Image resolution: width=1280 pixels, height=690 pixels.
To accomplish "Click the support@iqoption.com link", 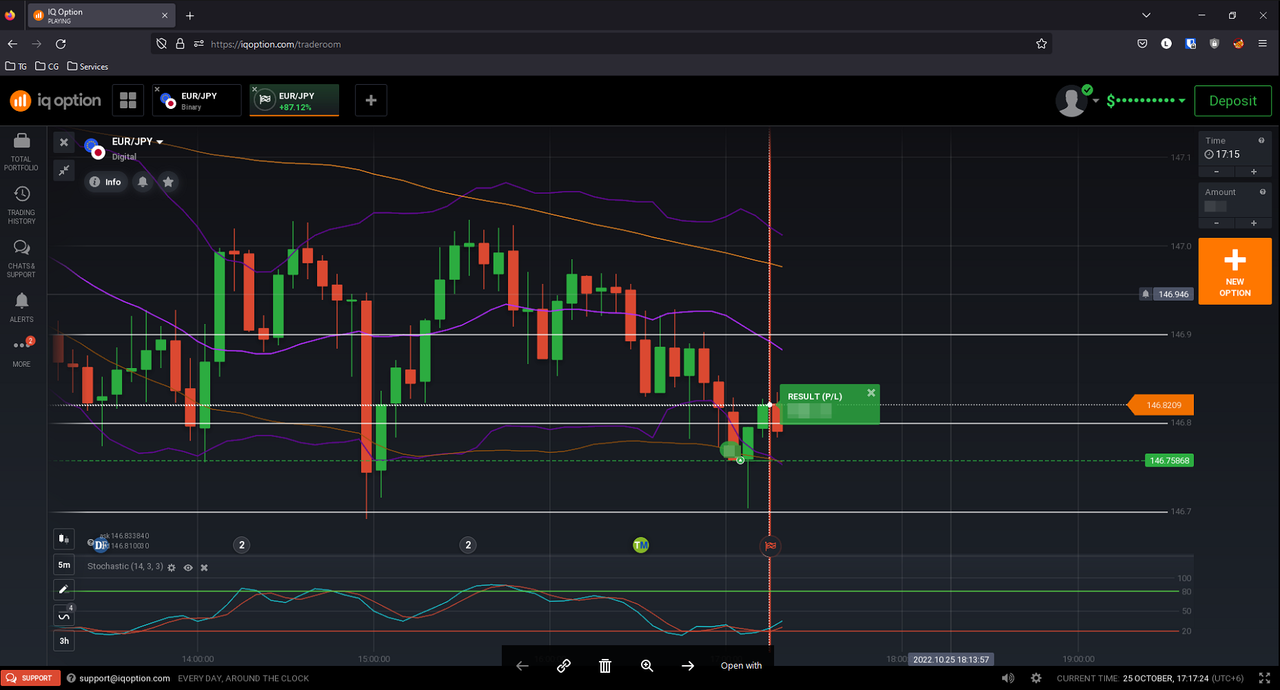I will [124, 678].
